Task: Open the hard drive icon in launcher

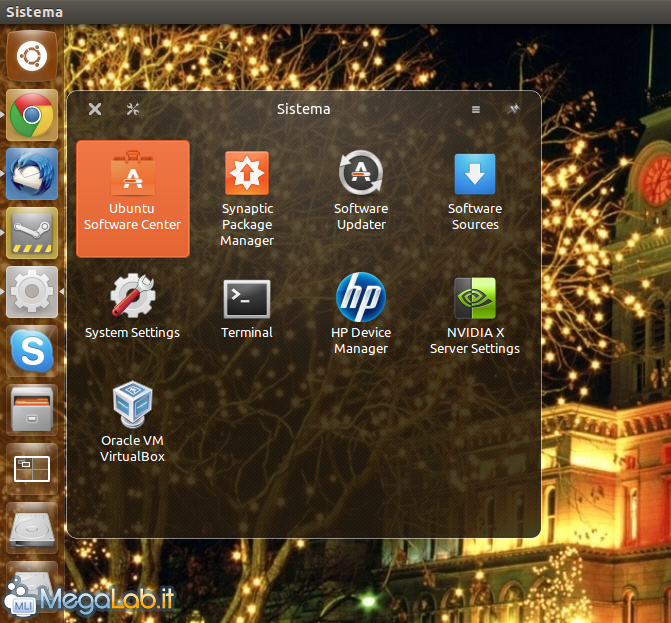Action: (x=32, y=528)
